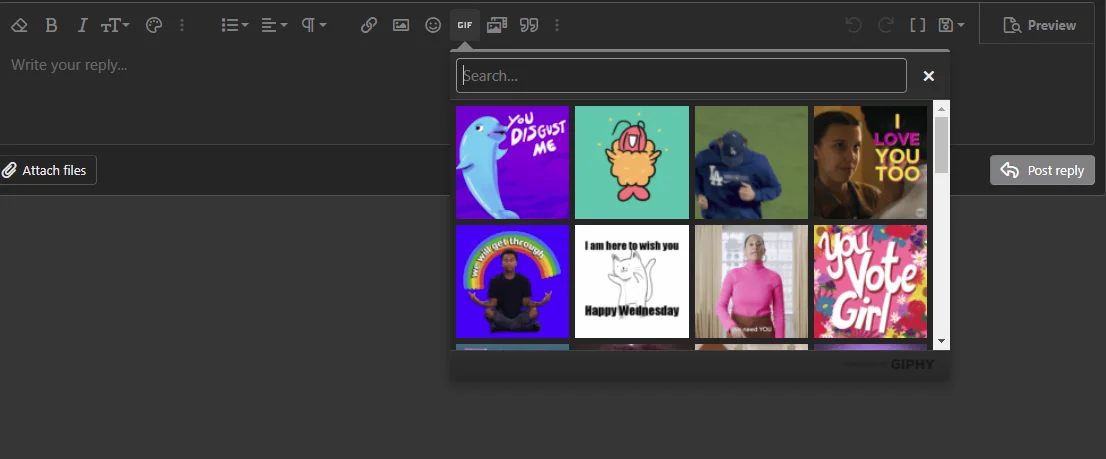Image resolution: width=1106 pixels, height=459 pixels.
Task: Open the list options dropdown
Action: [235, 25]
